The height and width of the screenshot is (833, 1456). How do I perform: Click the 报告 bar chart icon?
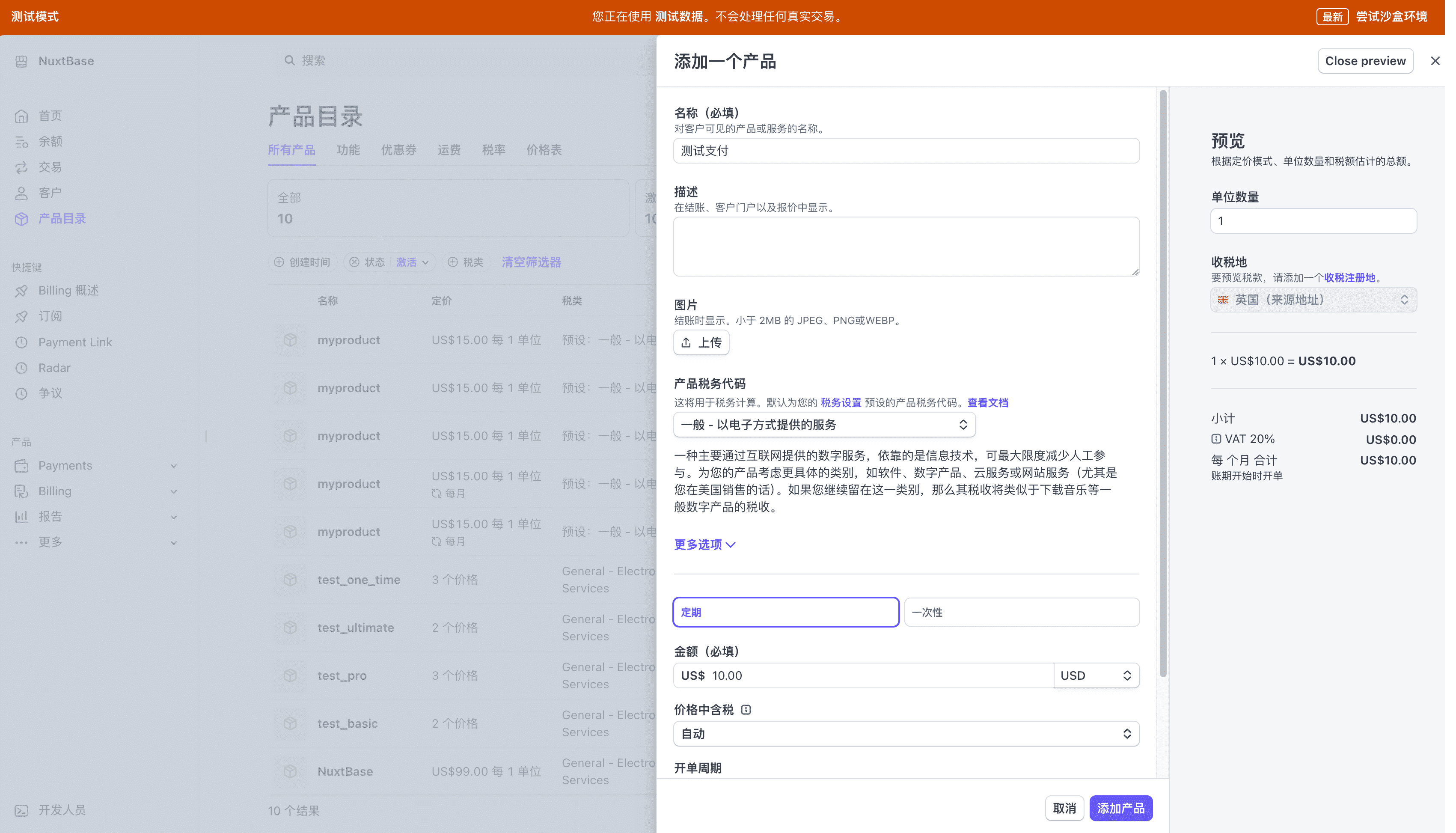coord(21,517)
